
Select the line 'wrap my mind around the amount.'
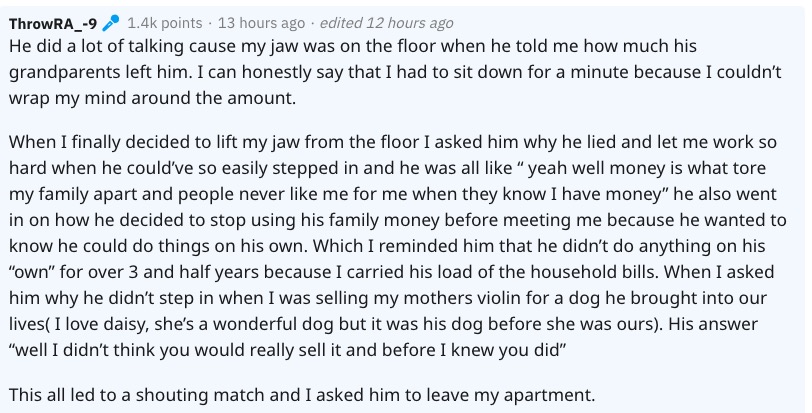click(152, 98)
